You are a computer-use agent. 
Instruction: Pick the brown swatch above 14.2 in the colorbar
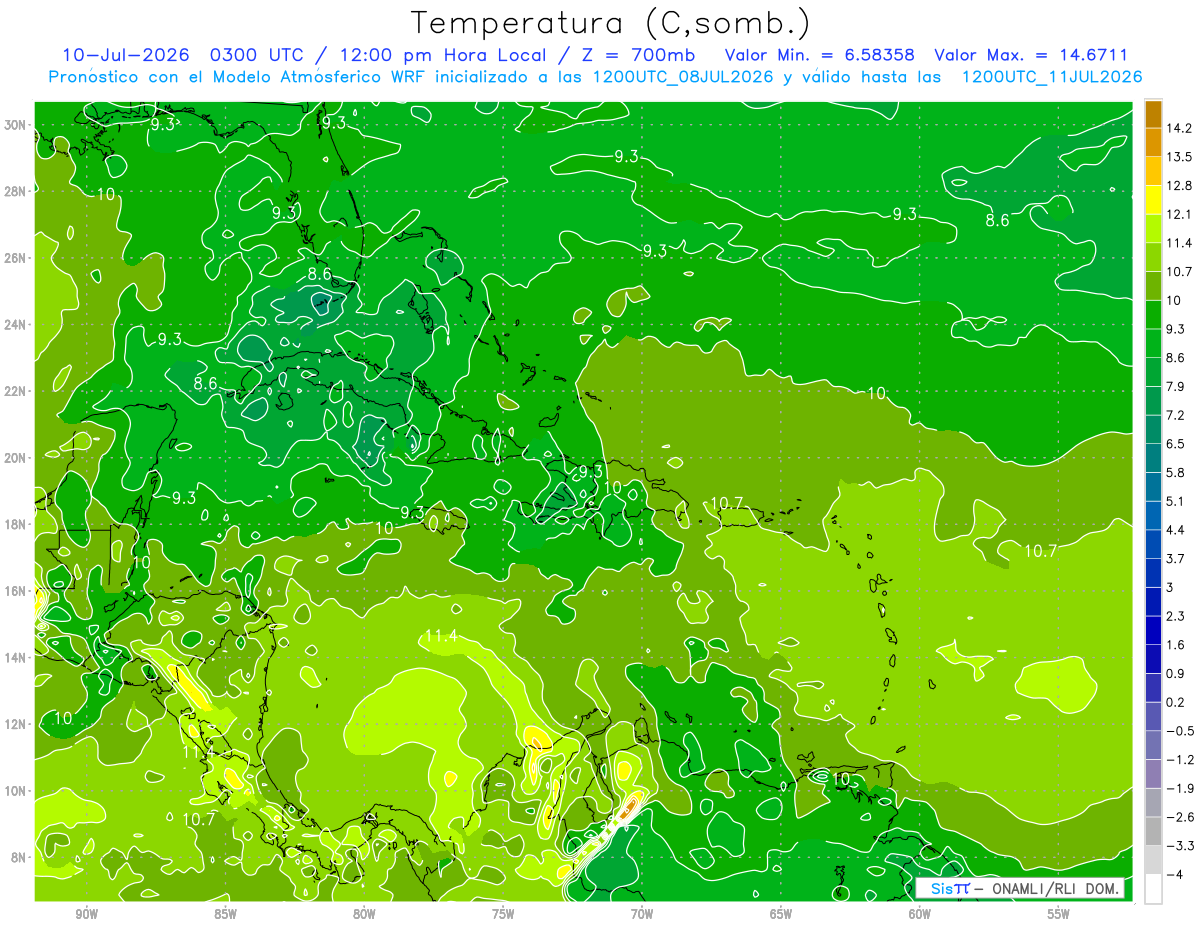pyautogui.click(x=1152, y=114)
